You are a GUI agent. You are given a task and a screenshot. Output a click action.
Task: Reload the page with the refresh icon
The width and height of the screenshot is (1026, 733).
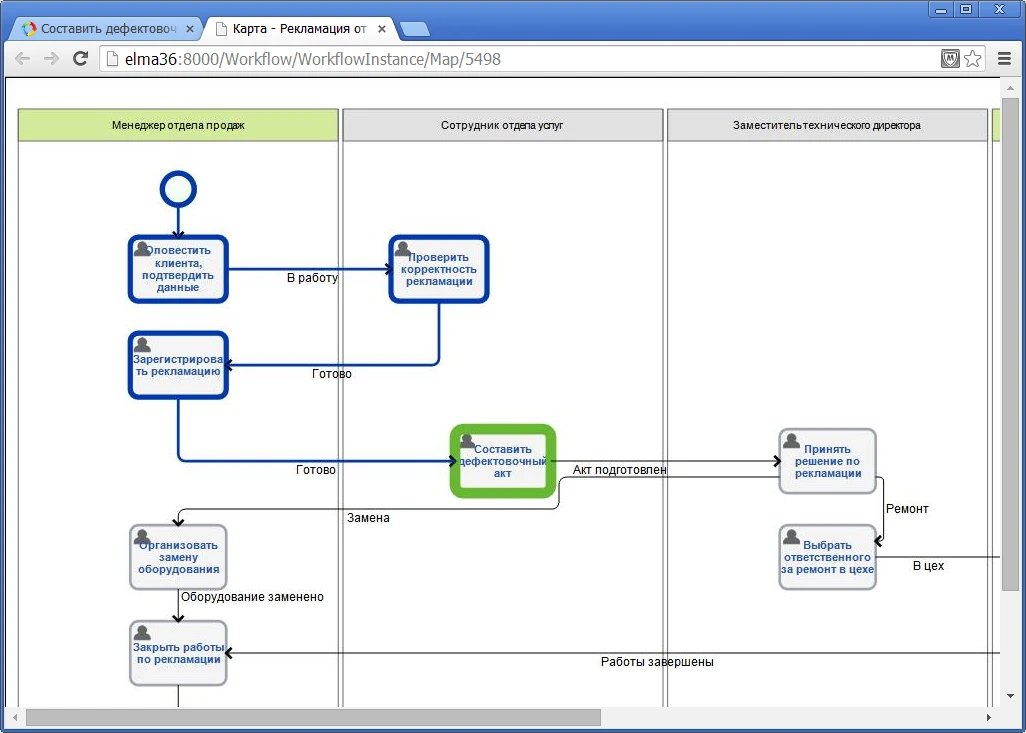[81, 59]
